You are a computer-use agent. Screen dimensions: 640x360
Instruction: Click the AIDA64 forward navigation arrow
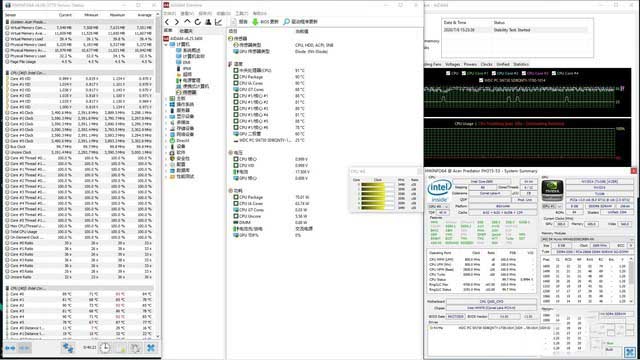tap(177, 22)
